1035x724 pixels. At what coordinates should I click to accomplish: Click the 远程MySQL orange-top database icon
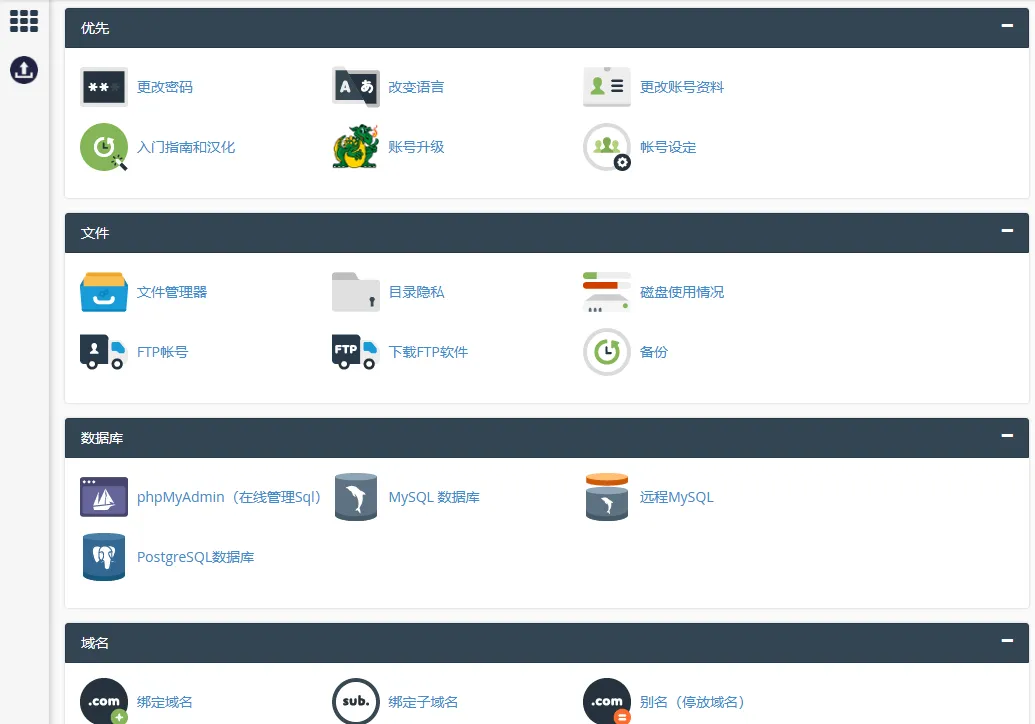click(x=607, y=497)
